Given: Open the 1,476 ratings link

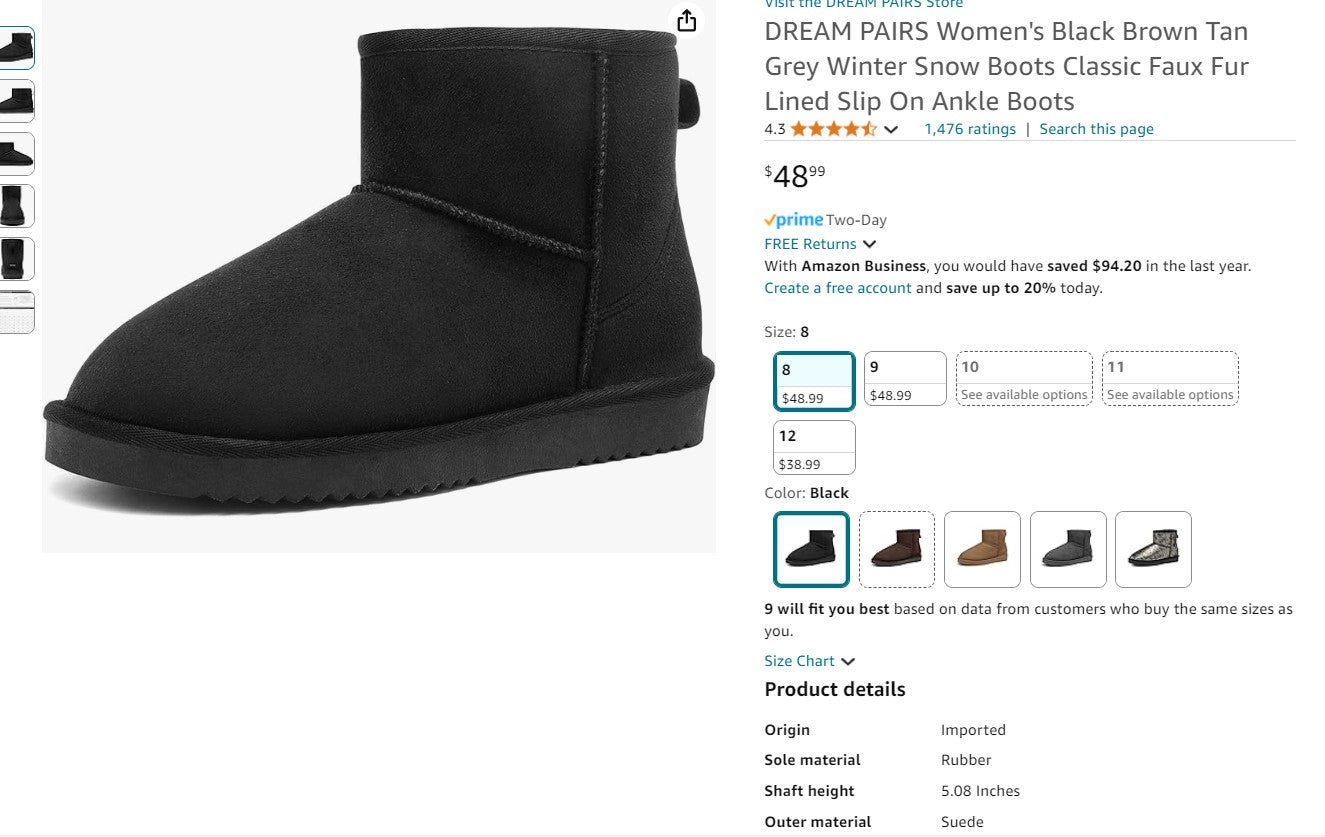Looking at the screenshot, I should 969,128.
